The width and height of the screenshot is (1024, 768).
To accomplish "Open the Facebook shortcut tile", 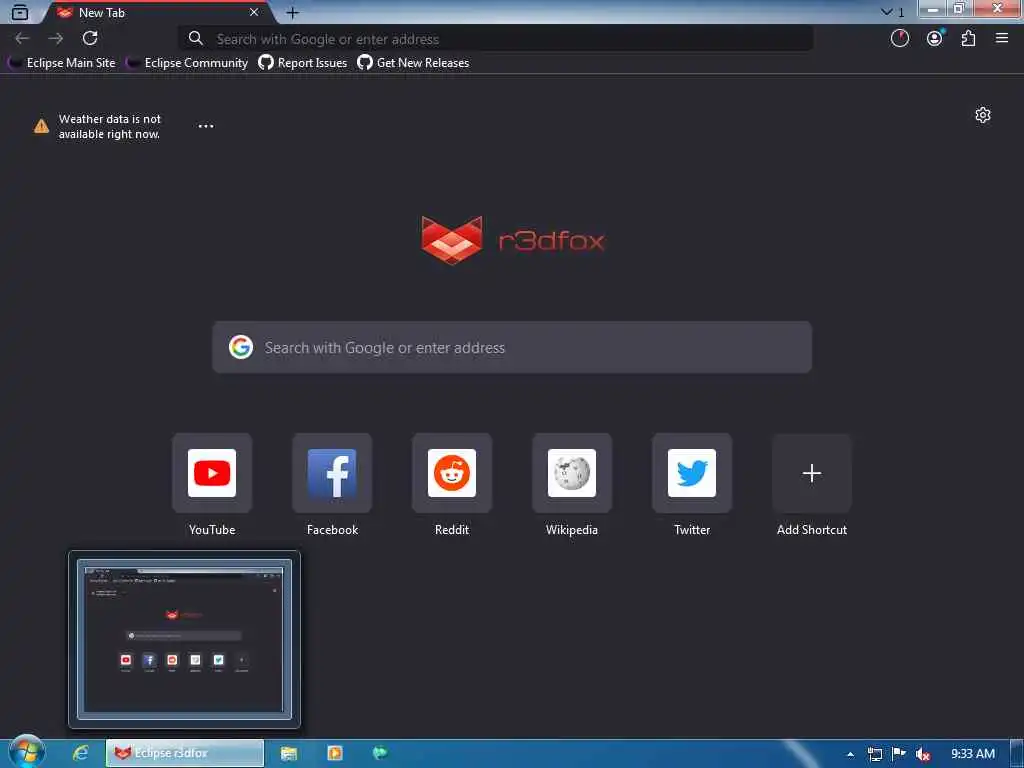I will (332, 473).
